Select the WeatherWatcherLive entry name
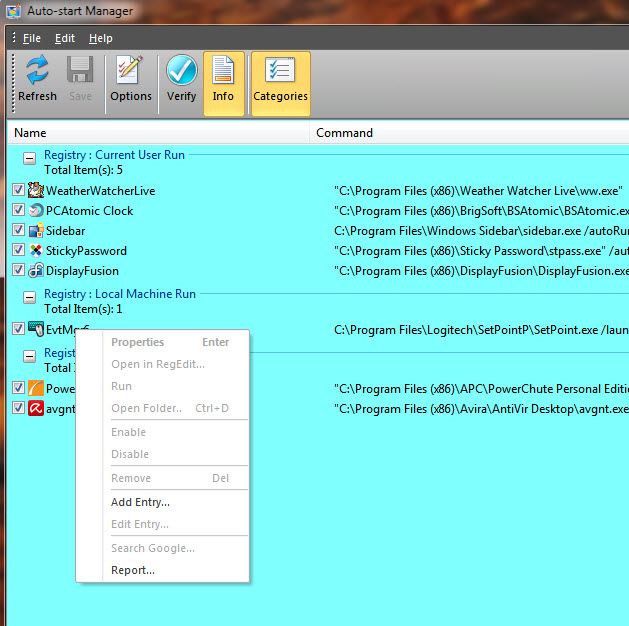This screenshot has width=629, height=626. 100,191
